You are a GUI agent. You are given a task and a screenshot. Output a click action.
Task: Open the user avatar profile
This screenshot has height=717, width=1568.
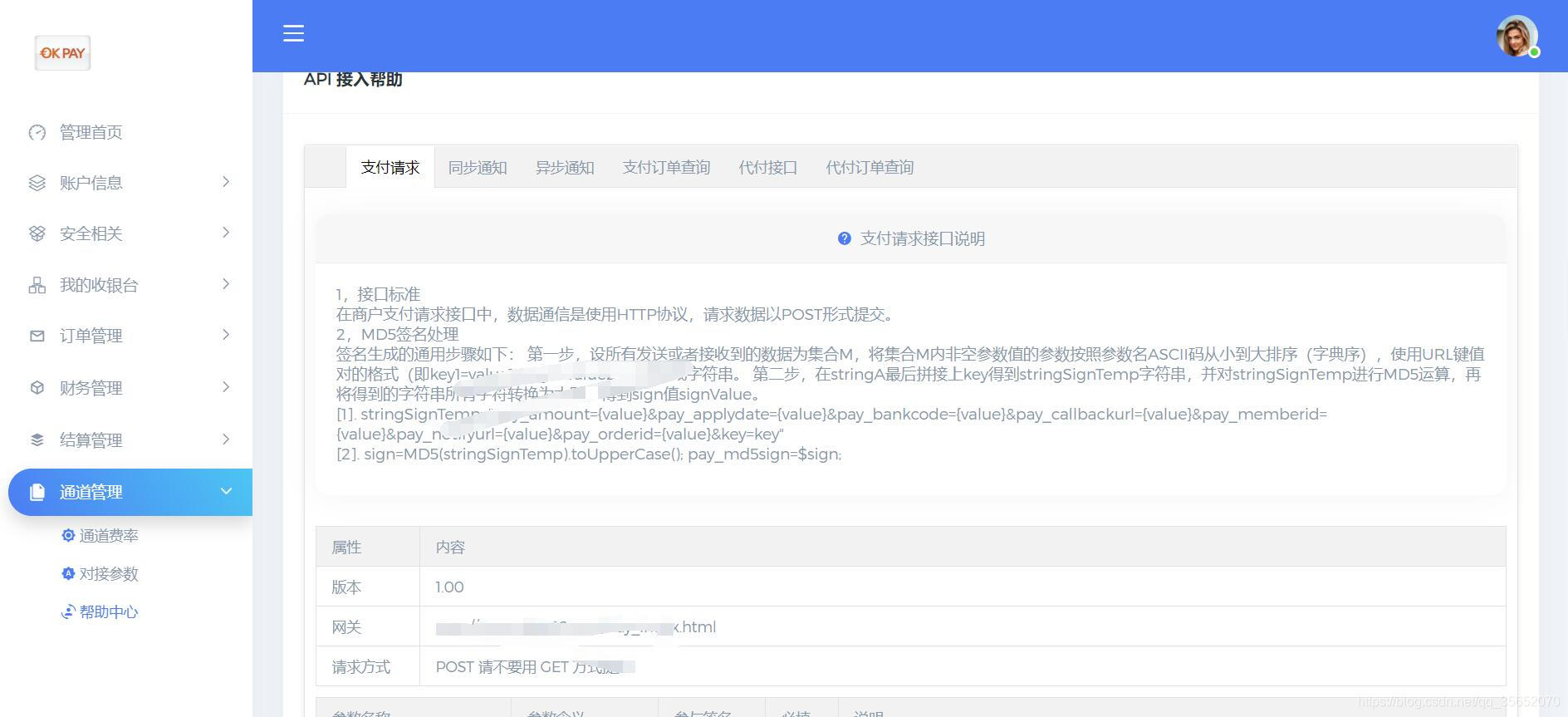tap(1517, 36)
